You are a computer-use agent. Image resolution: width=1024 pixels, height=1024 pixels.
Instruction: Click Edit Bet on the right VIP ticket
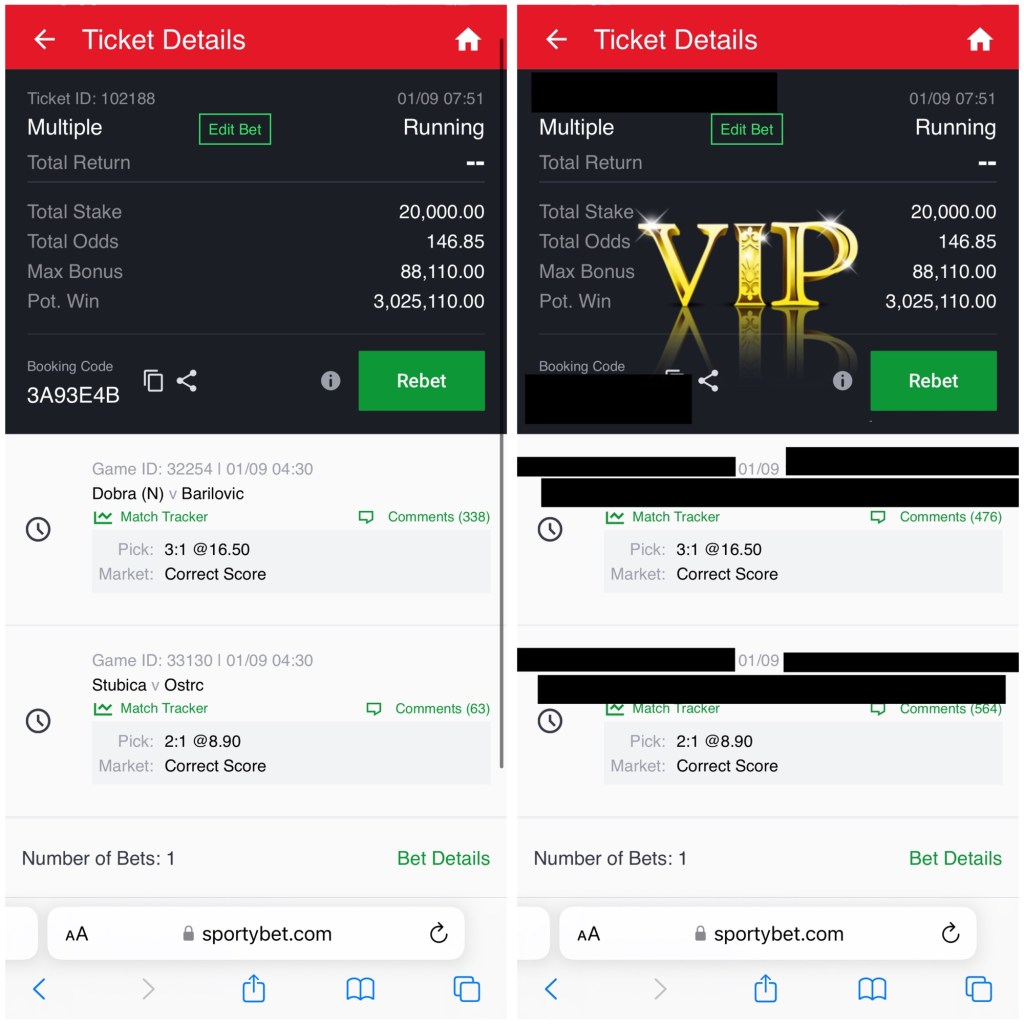coord(746,129)
